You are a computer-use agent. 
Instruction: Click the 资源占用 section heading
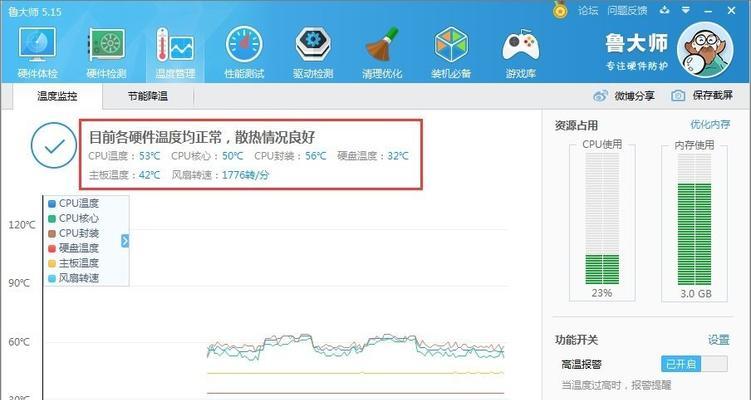click(x=576, y=126)
